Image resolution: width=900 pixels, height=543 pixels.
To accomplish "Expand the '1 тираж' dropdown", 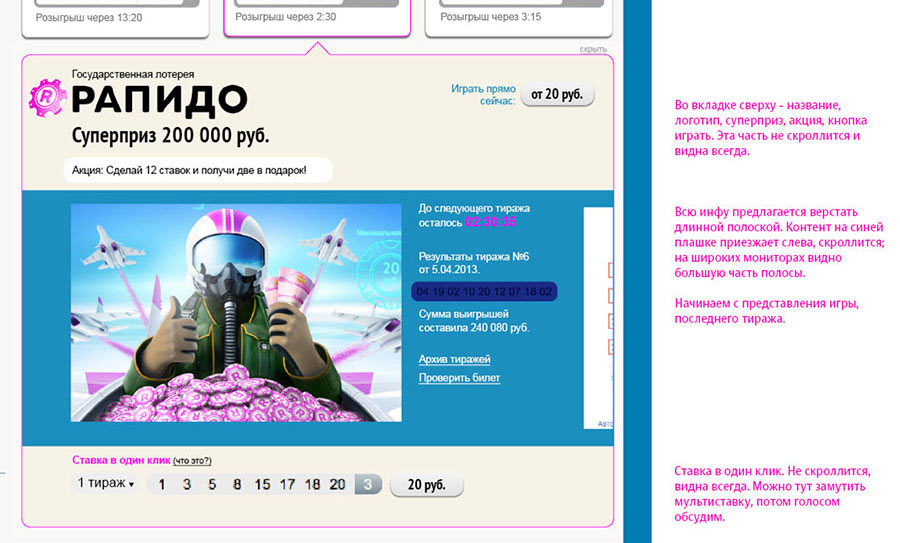I will (106, 484).
